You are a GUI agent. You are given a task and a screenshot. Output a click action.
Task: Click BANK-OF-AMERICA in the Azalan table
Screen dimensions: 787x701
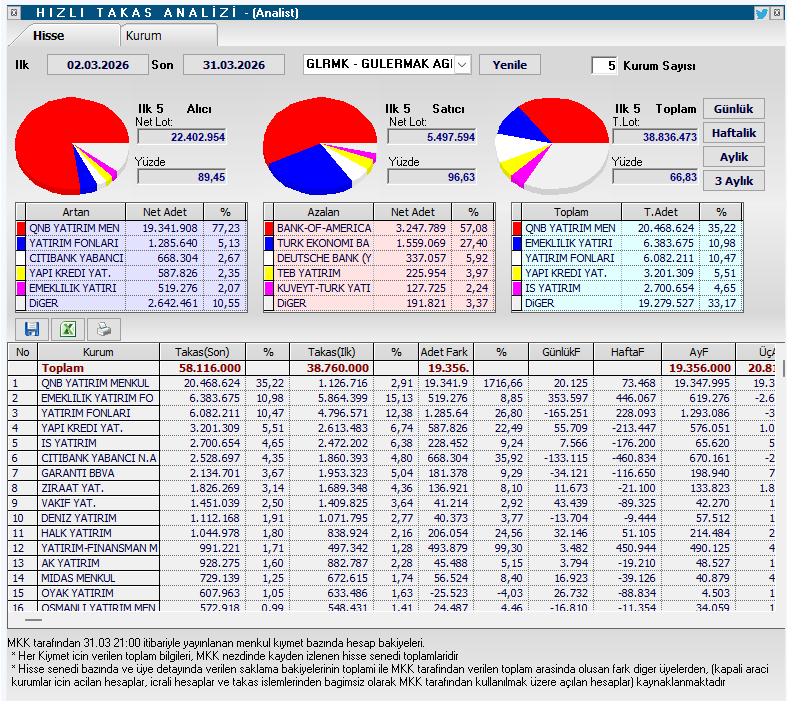(324, 228)
